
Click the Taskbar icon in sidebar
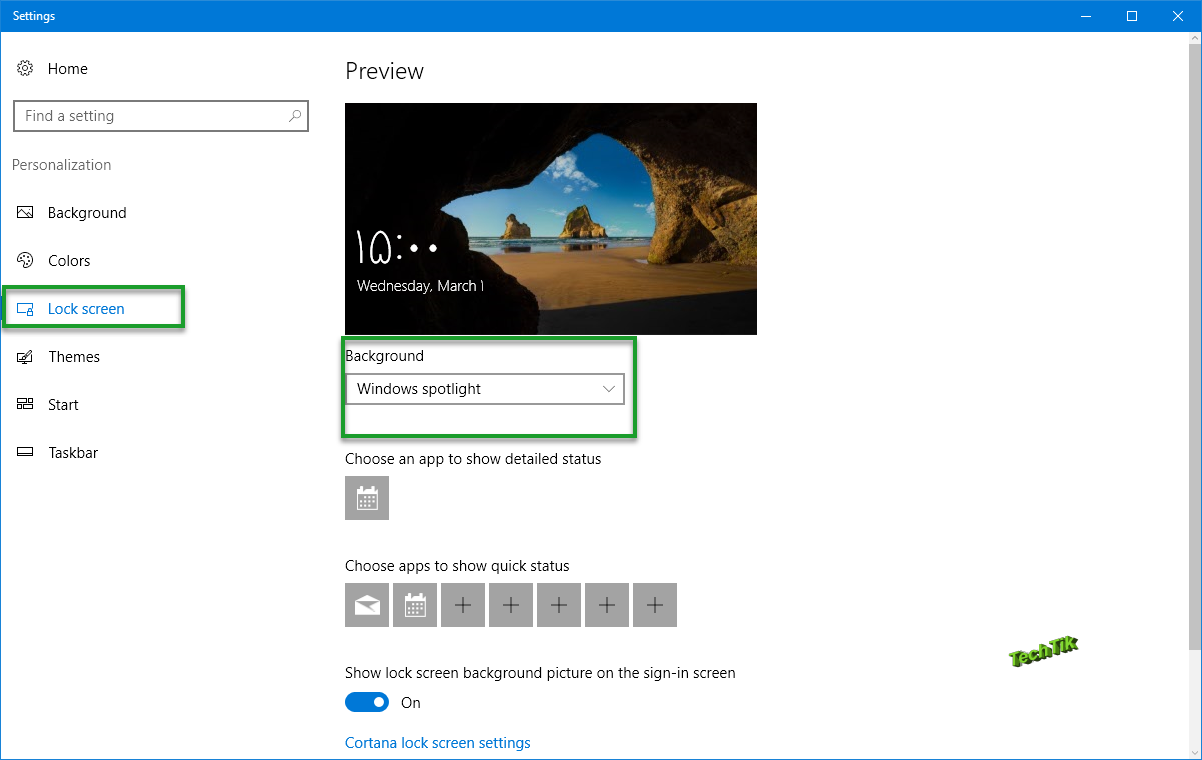coord(25,453)
